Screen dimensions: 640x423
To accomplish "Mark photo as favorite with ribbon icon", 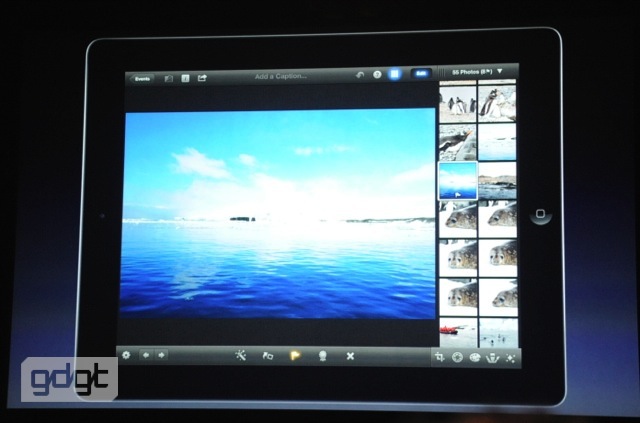I will 323,355.
